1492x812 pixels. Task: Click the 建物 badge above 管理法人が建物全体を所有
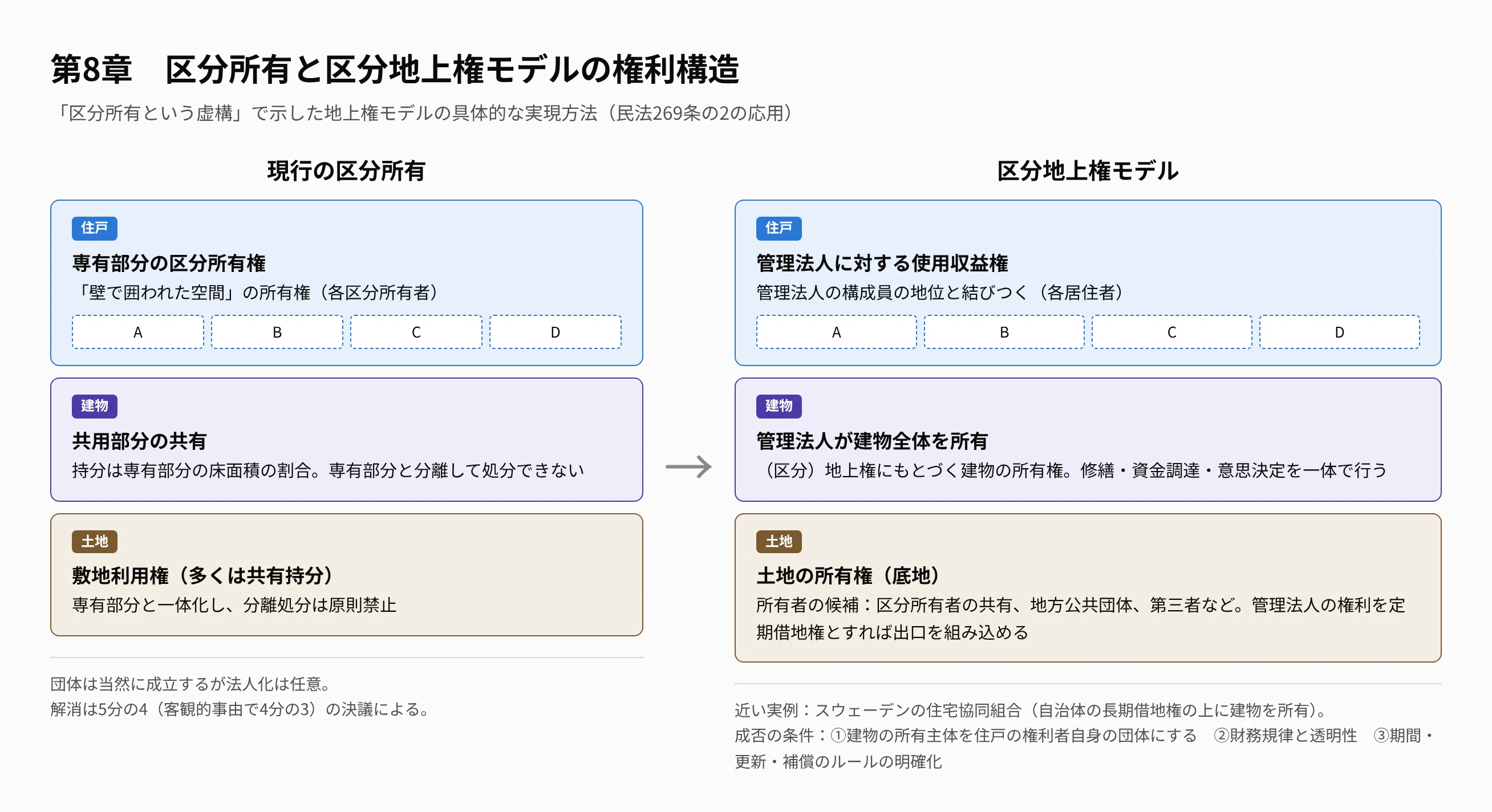click(x=779, y=406)
